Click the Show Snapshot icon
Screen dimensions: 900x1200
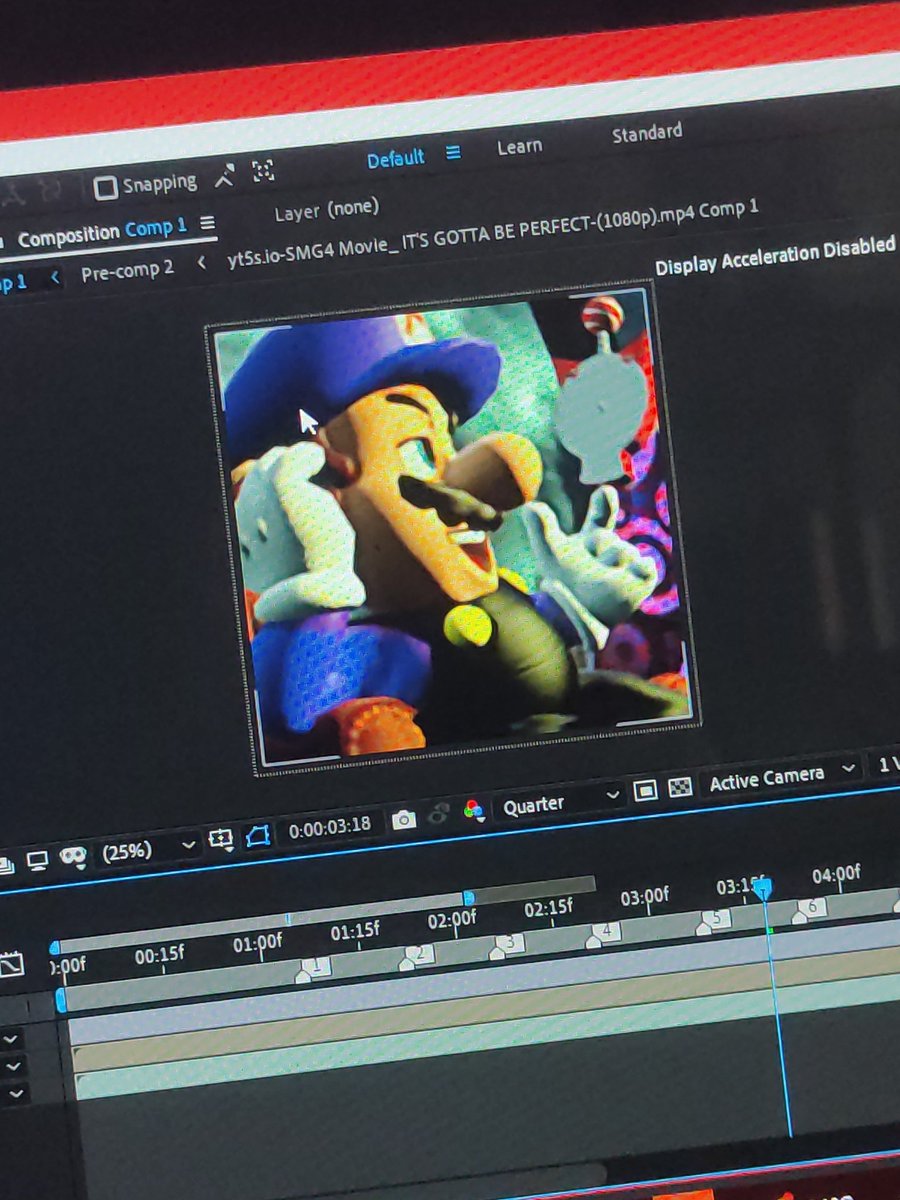438,815
